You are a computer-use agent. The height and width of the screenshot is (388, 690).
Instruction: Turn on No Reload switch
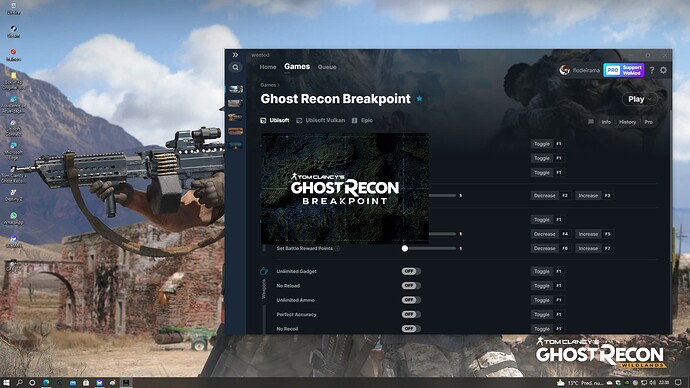[411, 286]
